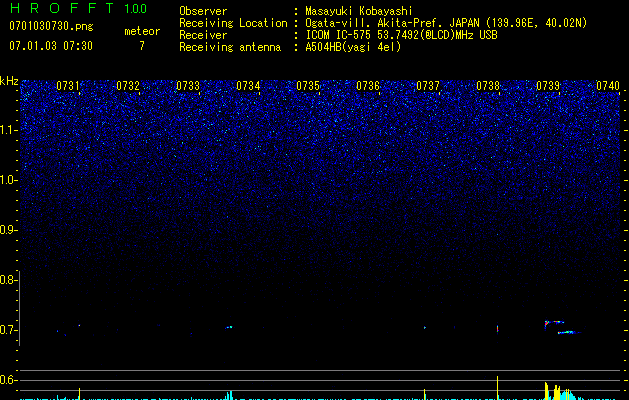Click the 0736 time marker
The width and height of the screenshot is (629, 400).
[x=368, y=86]
